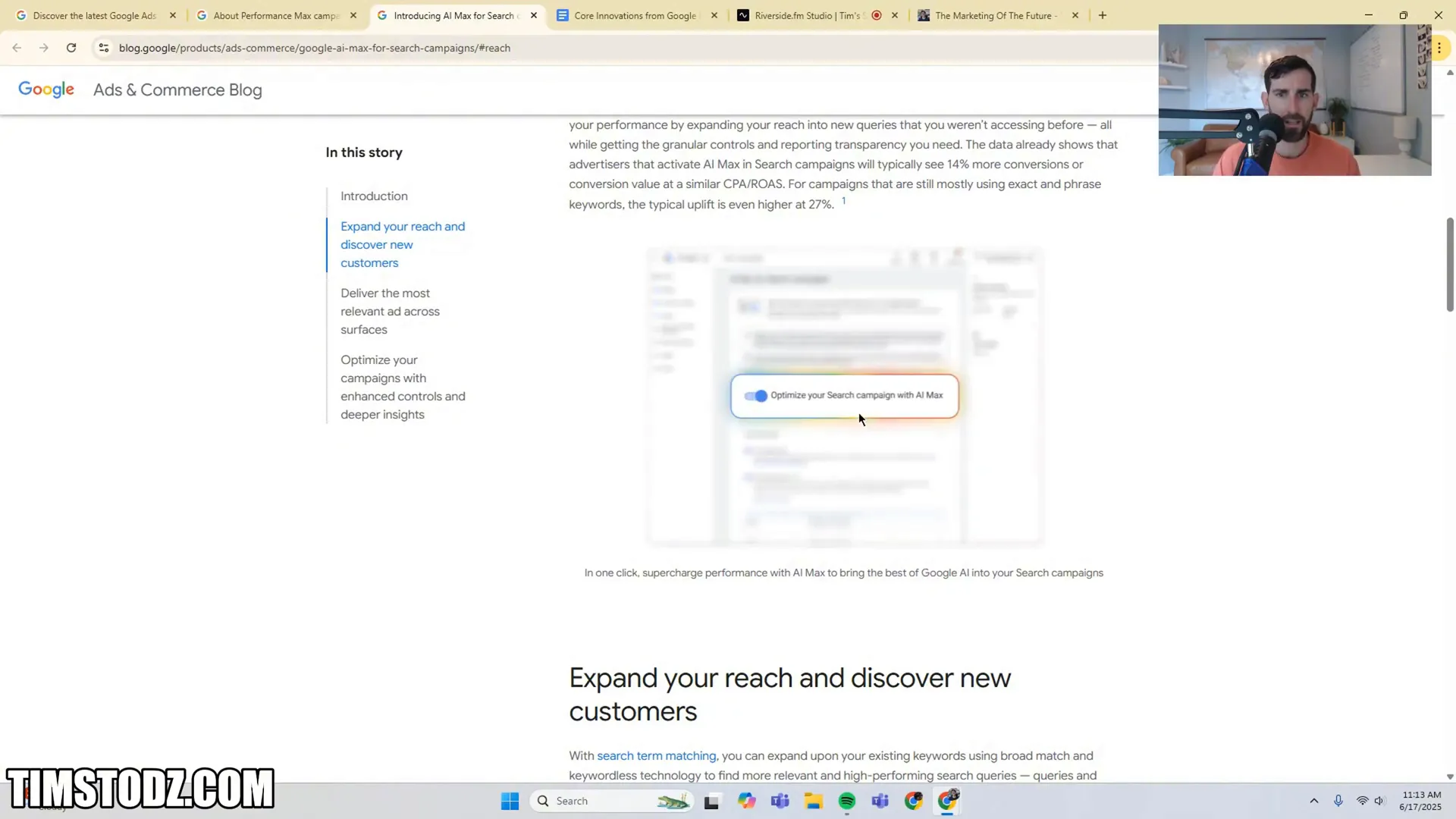The height and width of the screenshot is (819, 1456).
Task: Click the taskbar Search box
Action: (613, 801)
